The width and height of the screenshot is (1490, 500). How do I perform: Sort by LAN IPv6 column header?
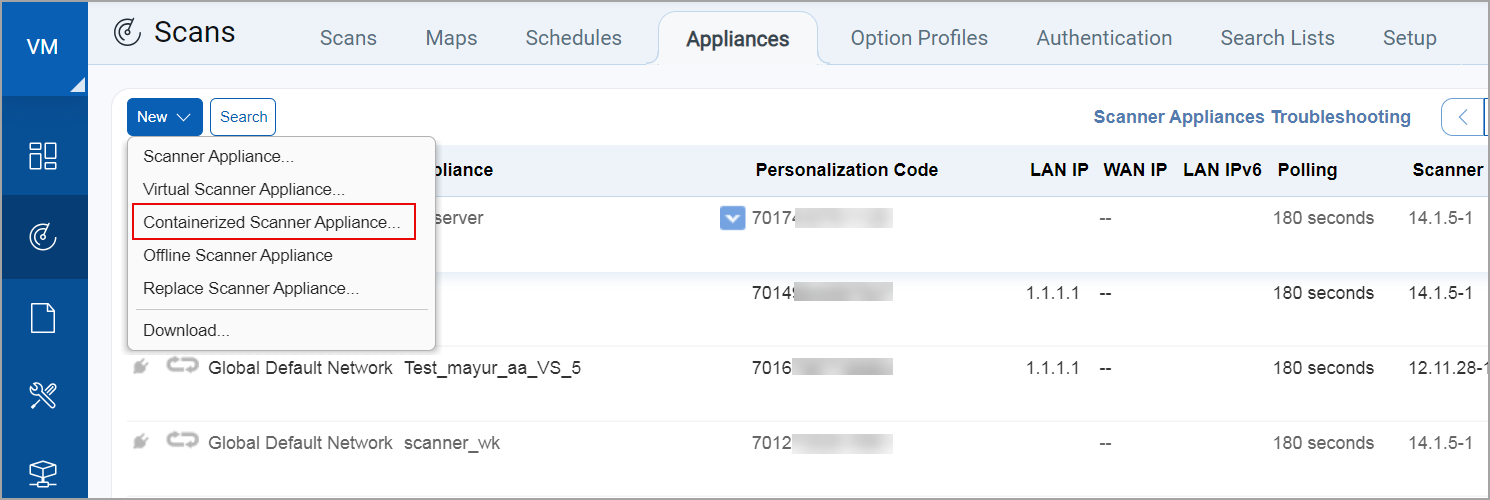coord(1223,170)
